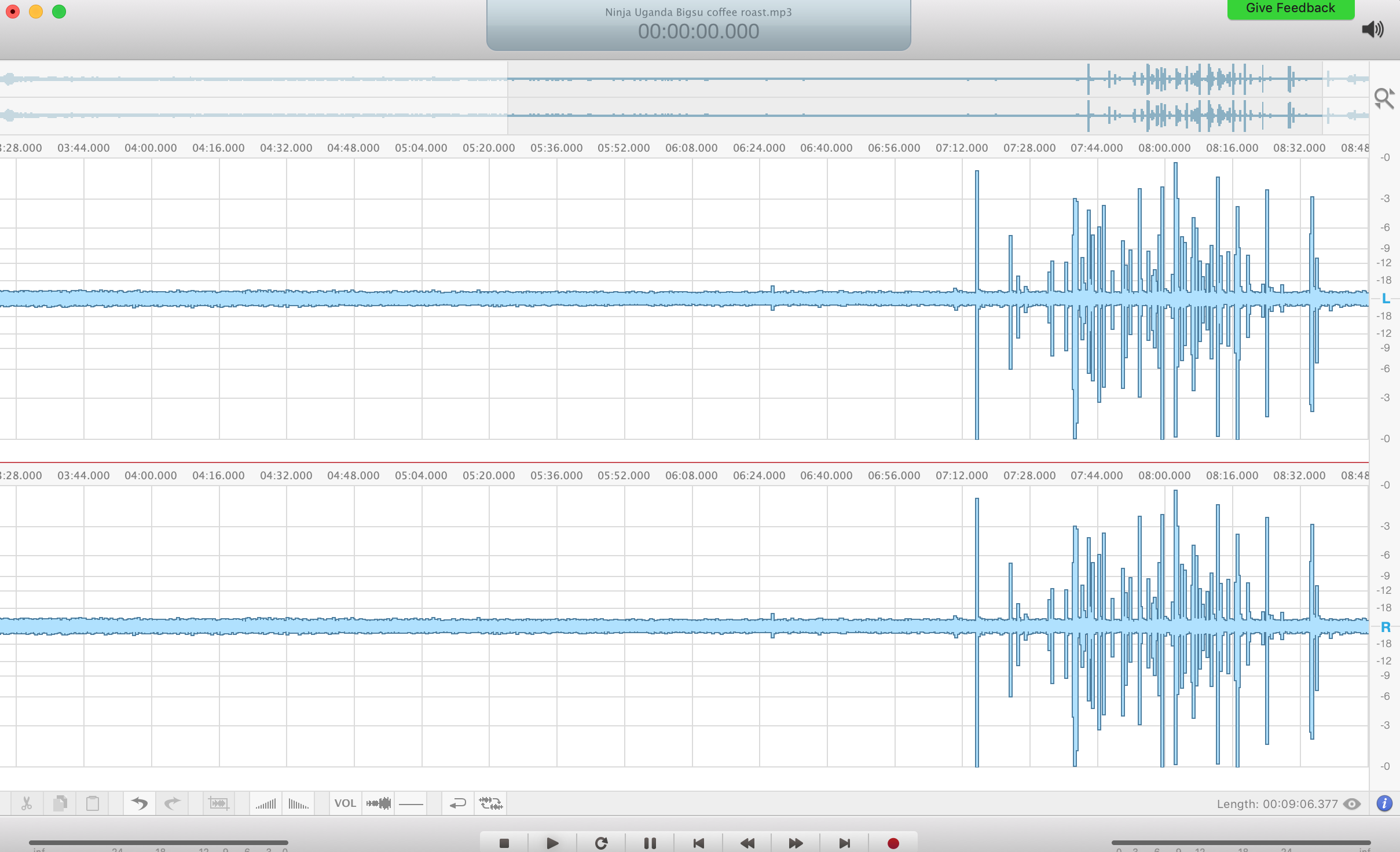Redo the last undone edit
Image resolution: width=1400 pixels, height=852 pixels.
tap(172, 803)
